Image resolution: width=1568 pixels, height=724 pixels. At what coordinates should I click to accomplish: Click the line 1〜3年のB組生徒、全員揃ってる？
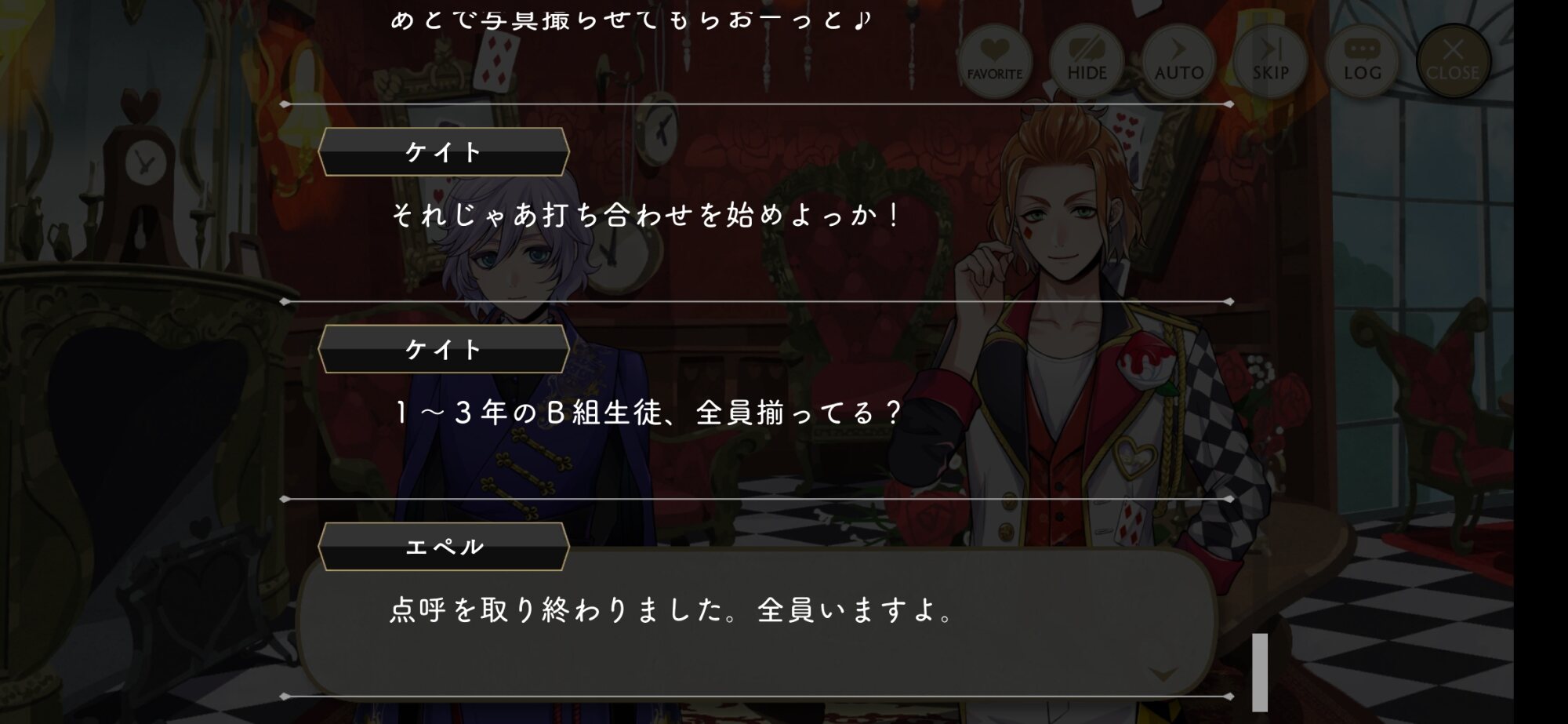648,413
